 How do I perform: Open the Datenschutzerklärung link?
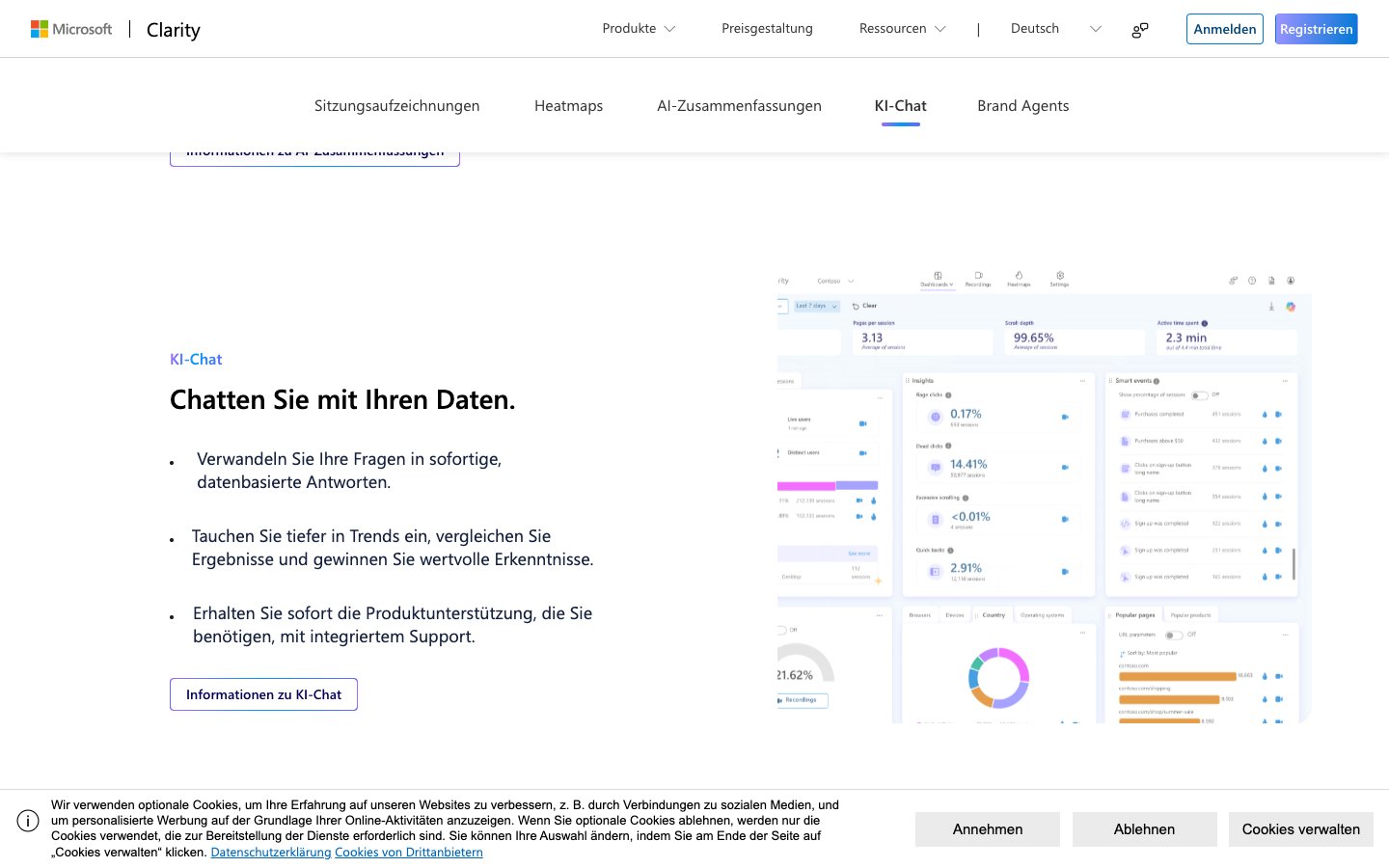[x=270, y=853]
